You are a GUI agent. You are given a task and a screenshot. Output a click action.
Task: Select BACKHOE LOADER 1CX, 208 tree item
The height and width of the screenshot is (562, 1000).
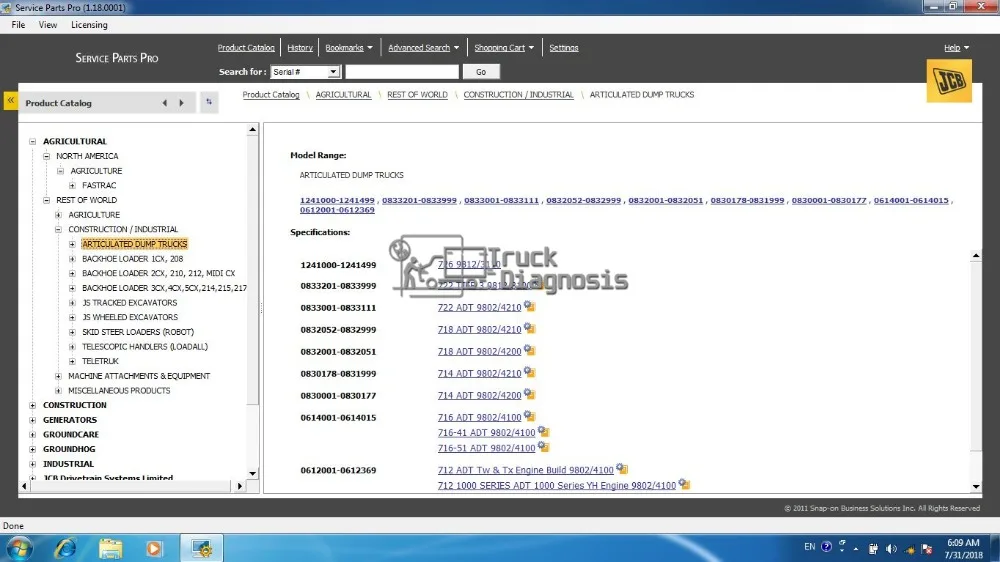coord(133,259)
